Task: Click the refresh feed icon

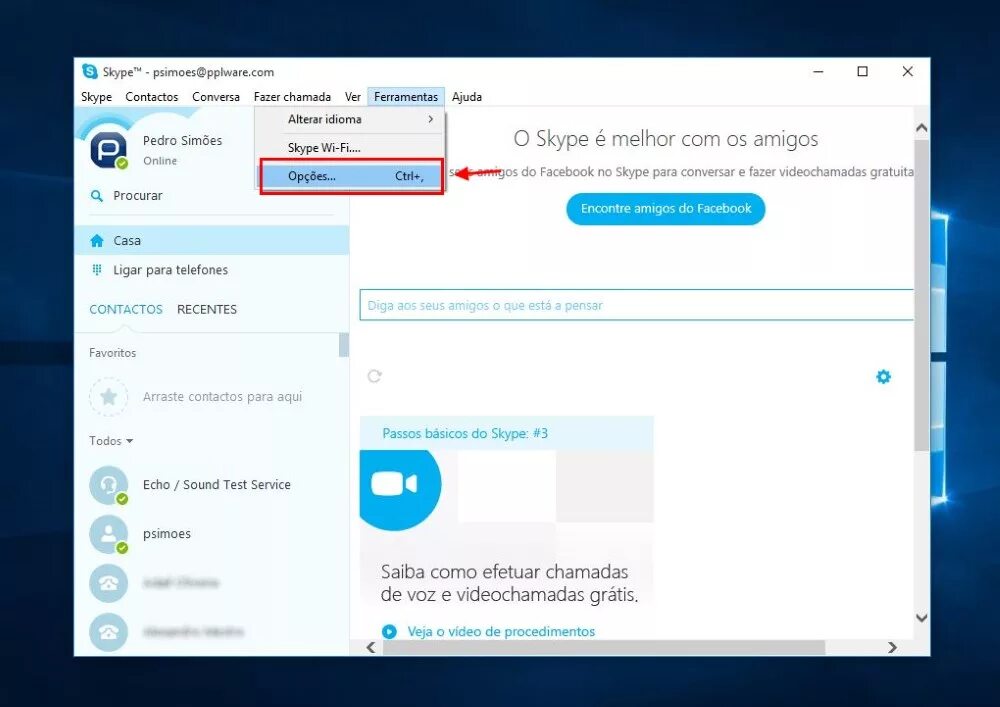Action: (374, 376)
